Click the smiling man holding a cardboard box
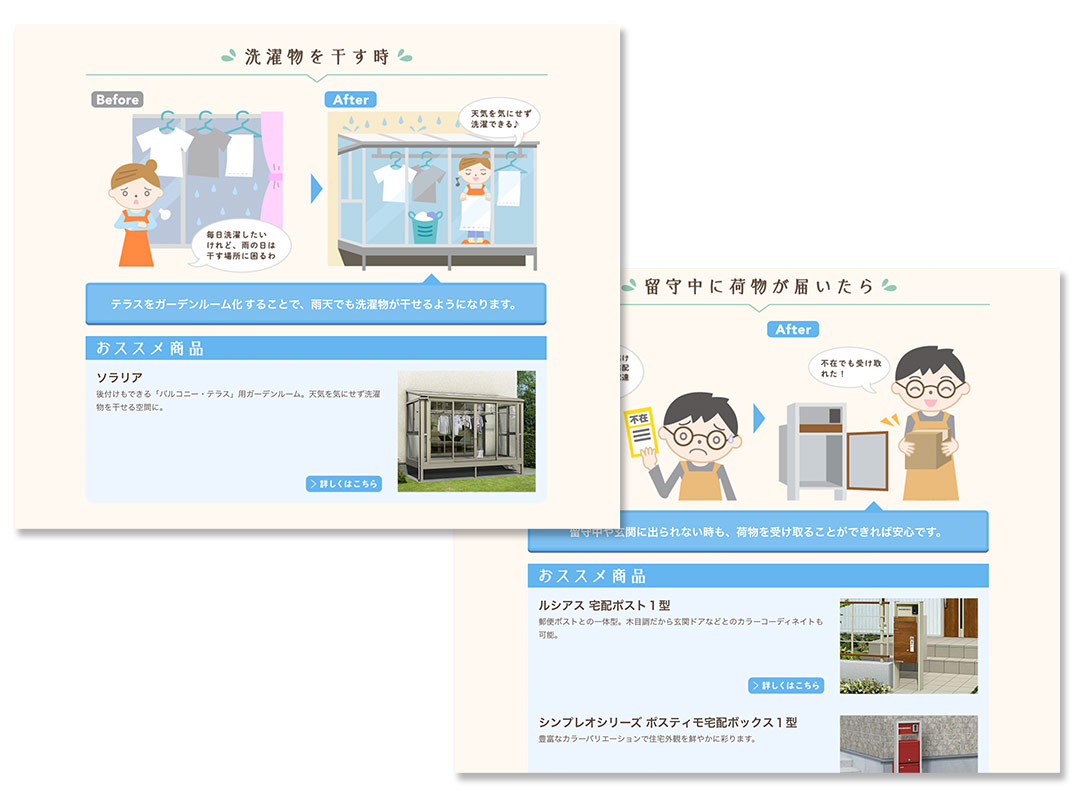Screen dimensions: 1080x800 coord(930,423)
